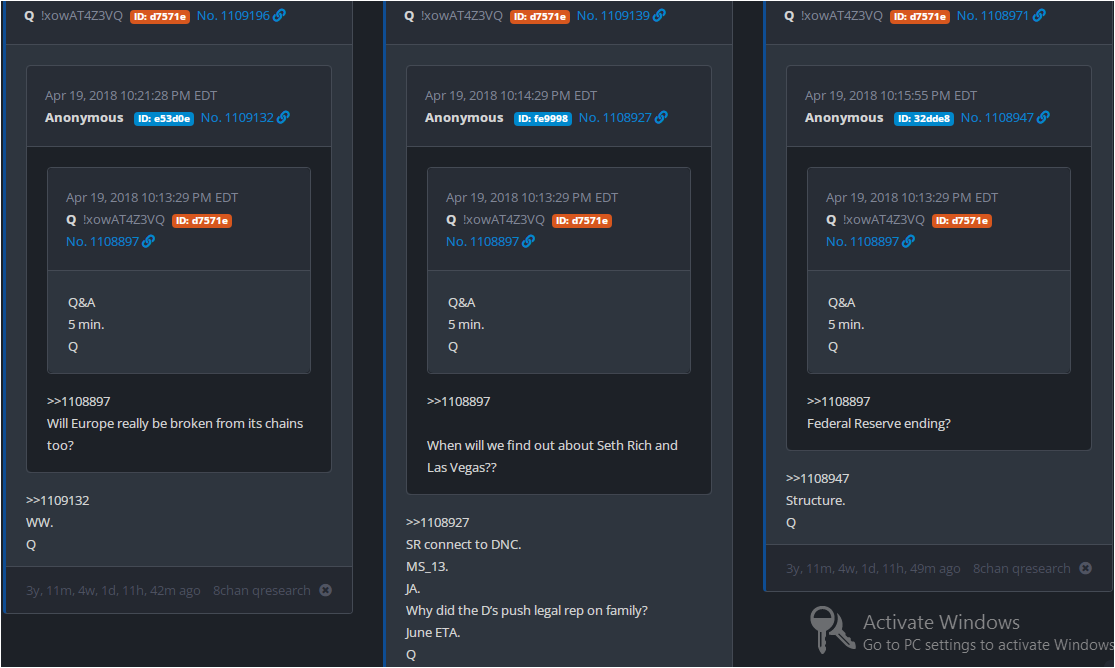The width and height of the screenshot is (1115, 668).
Task: Open post link No. 1109132
Action: tap(237, 117)
